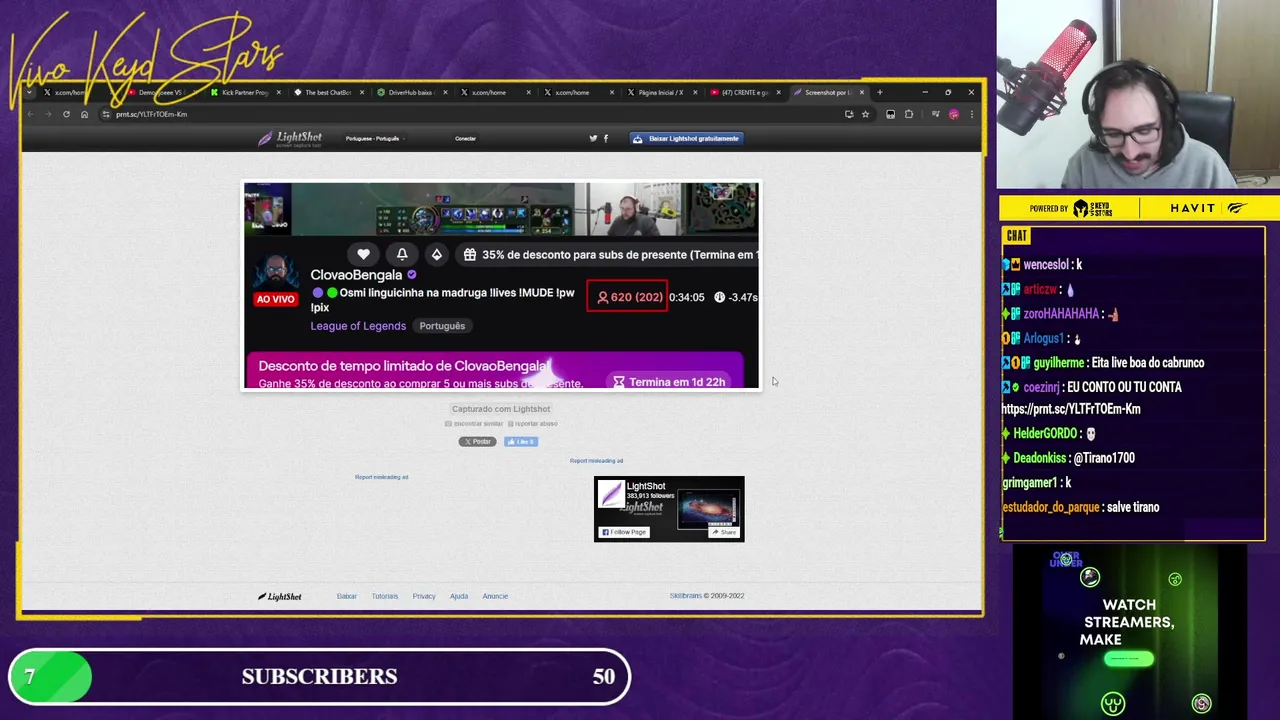Click the prnt.sc link in stream chat
1280x720 pixels.
pyautogui.click(x=1070, y=409)
